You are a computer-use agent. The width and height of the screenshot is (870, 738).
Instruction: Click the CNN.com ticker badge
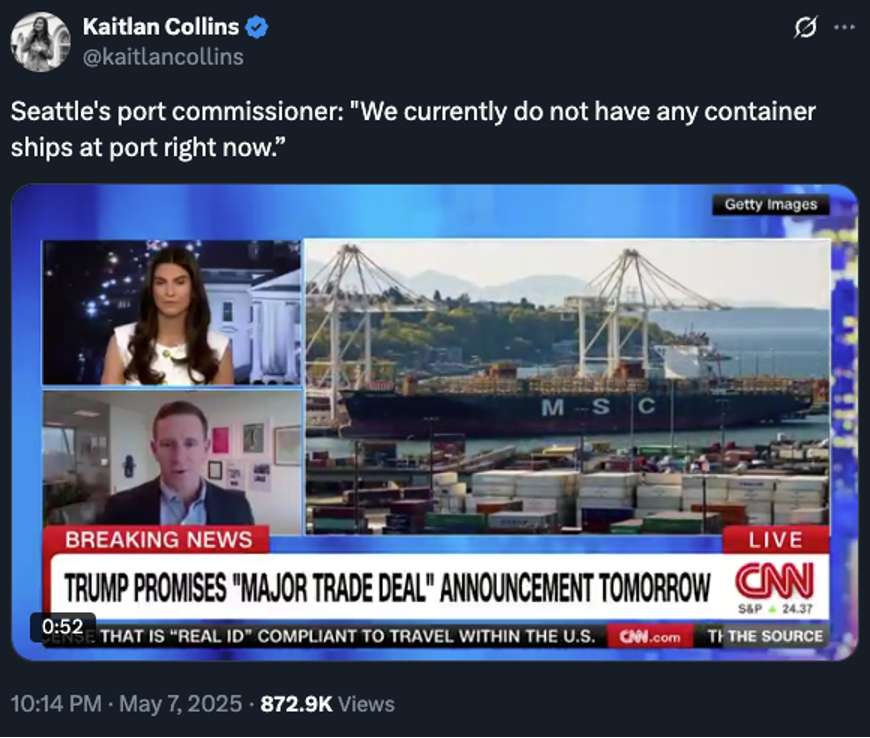tap(650, 636)
